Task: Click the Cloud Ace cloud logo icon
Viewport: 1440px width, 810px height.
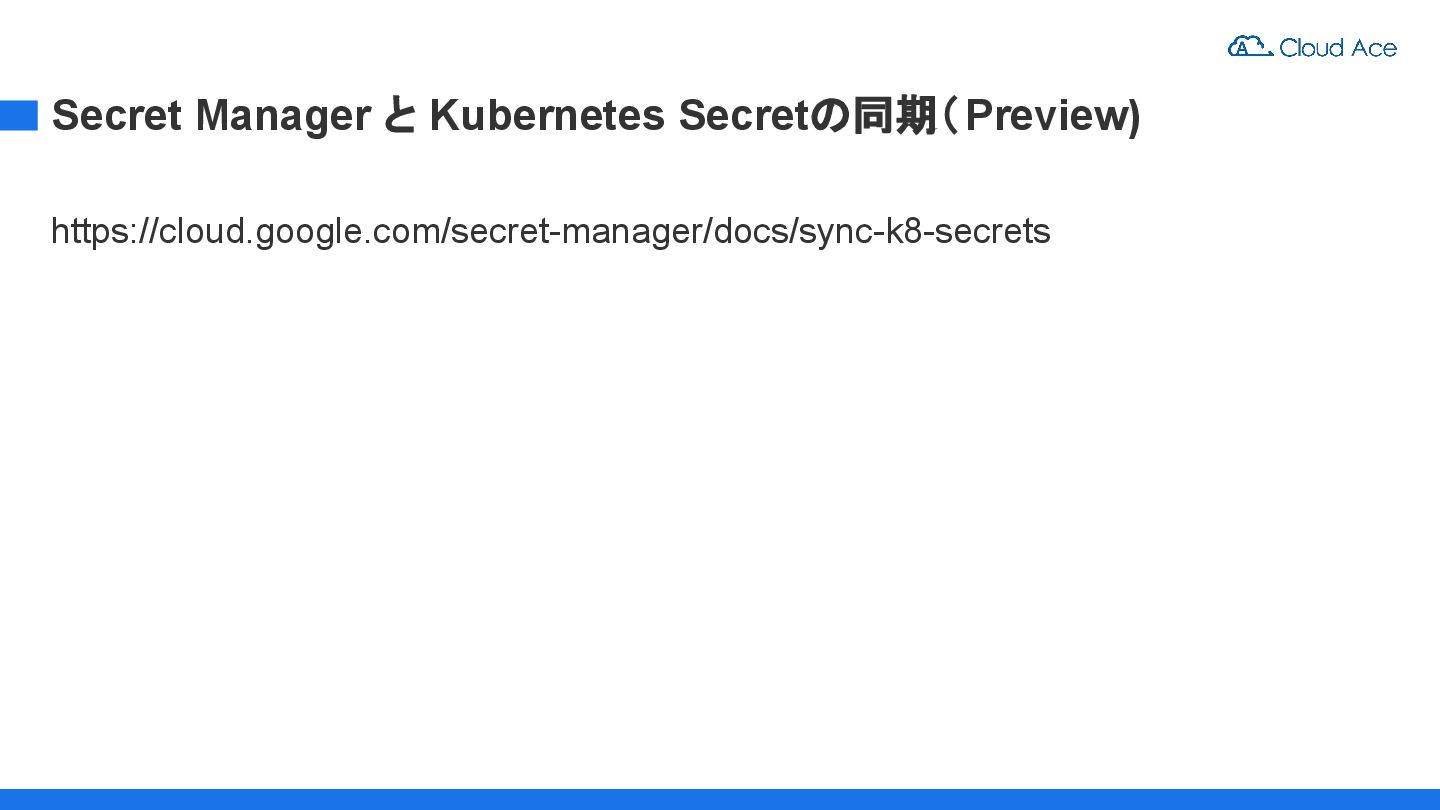Action: [1250, 46]
